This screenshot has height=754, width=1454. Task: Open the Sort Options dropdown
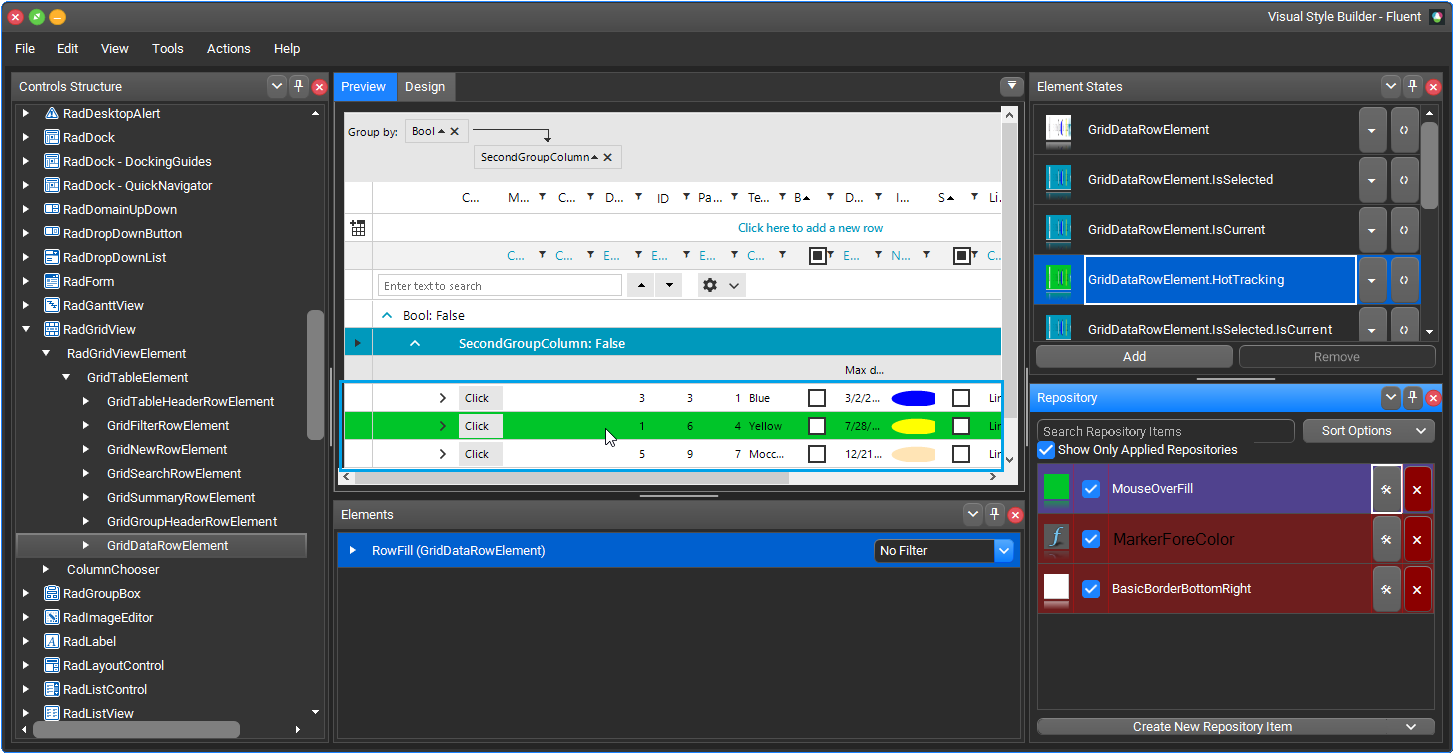[x=1369, y=431]
